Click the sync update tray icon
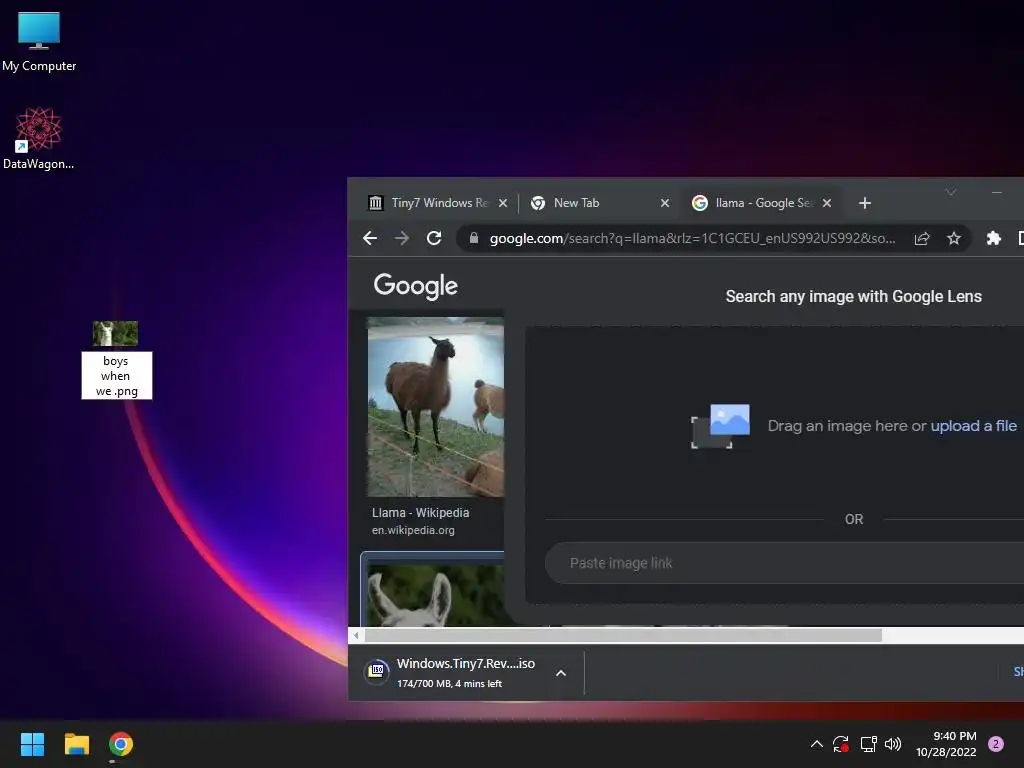The image size is (1024, 768). 840,744
